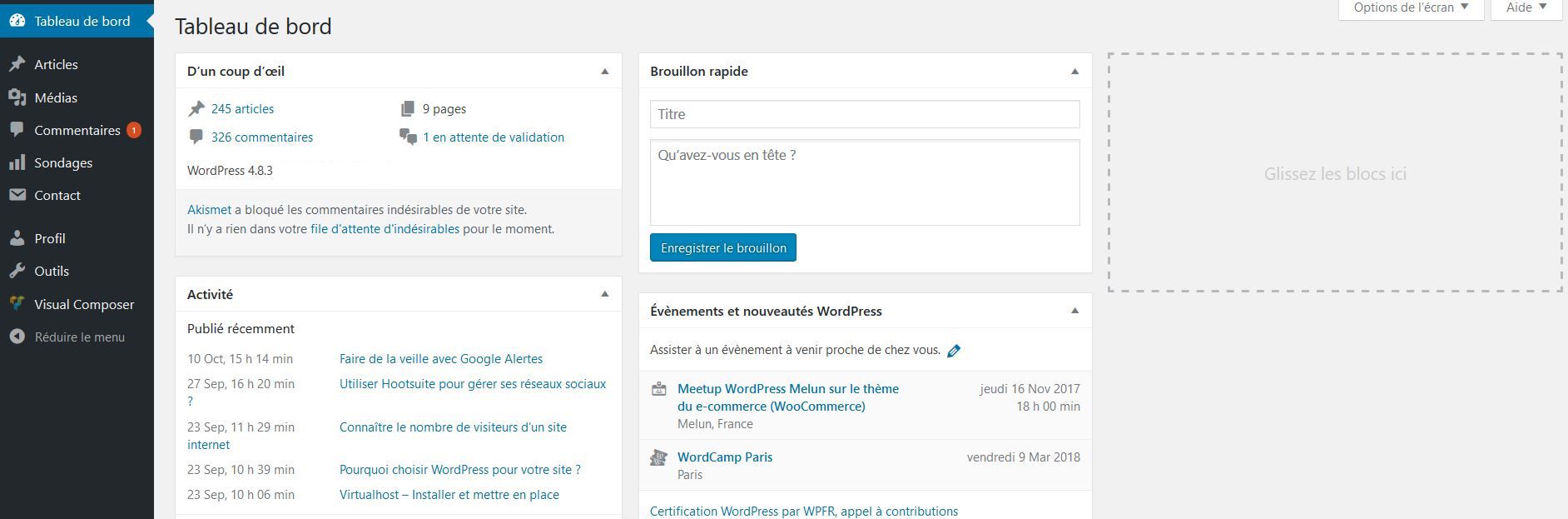Screen dimensions: 1568x519
Task: Click the 9 pages text
Action: (444, 109)
